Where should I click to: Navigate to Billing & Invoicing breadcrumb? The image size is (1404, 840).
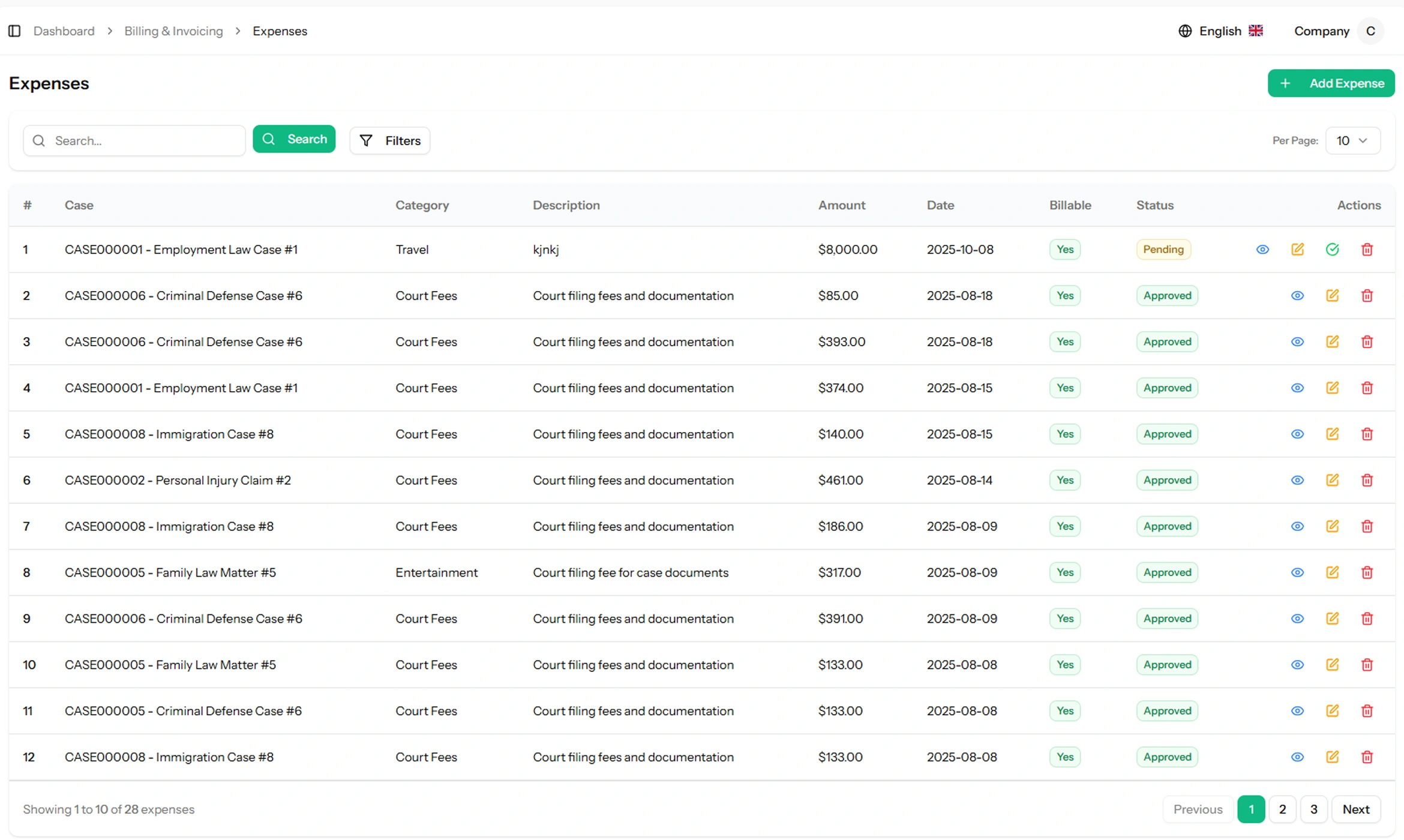173,31
